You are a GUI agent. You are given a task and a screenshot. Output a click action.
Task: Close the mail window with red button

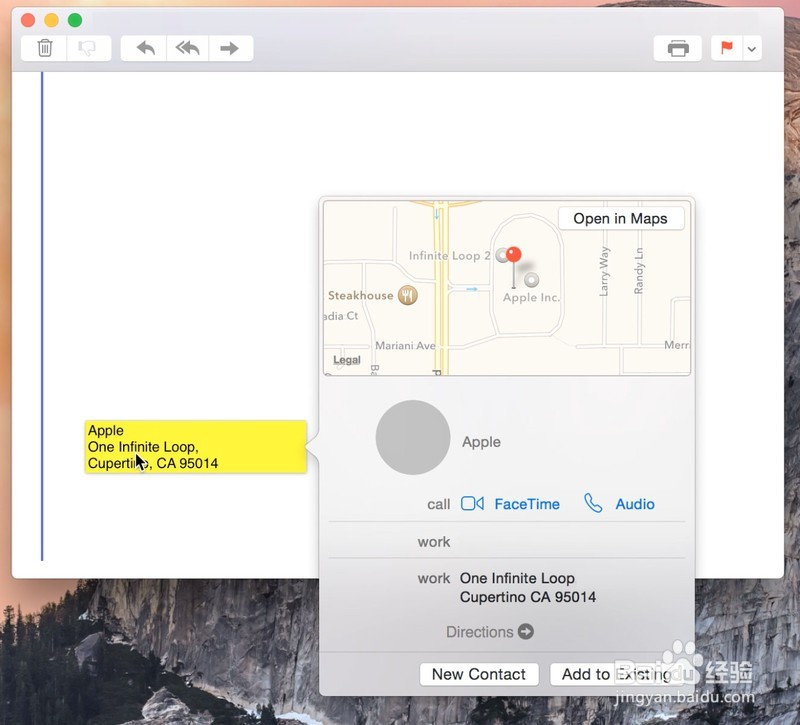(x=28, y=20)
